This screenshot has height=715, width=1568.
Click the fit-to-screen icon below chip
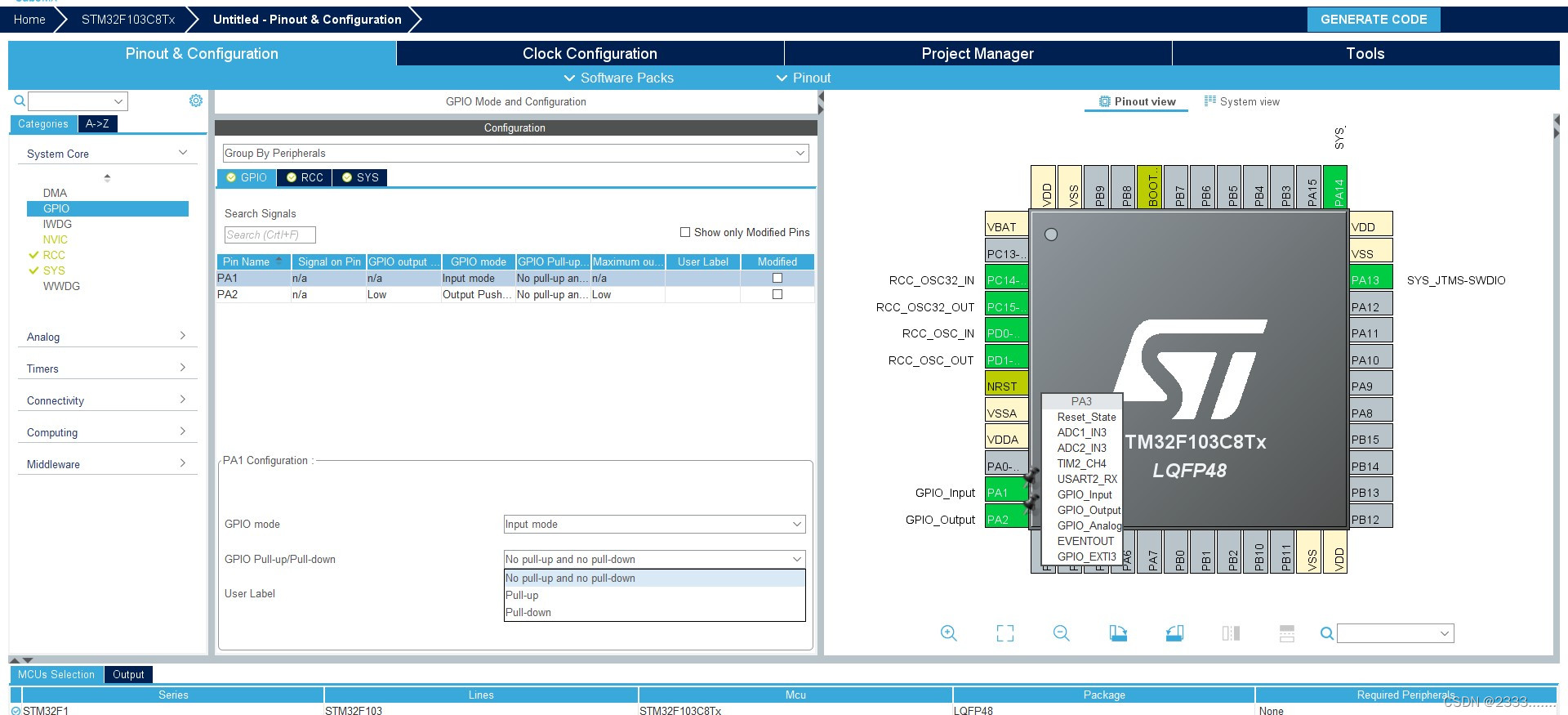coord(1005,633)
